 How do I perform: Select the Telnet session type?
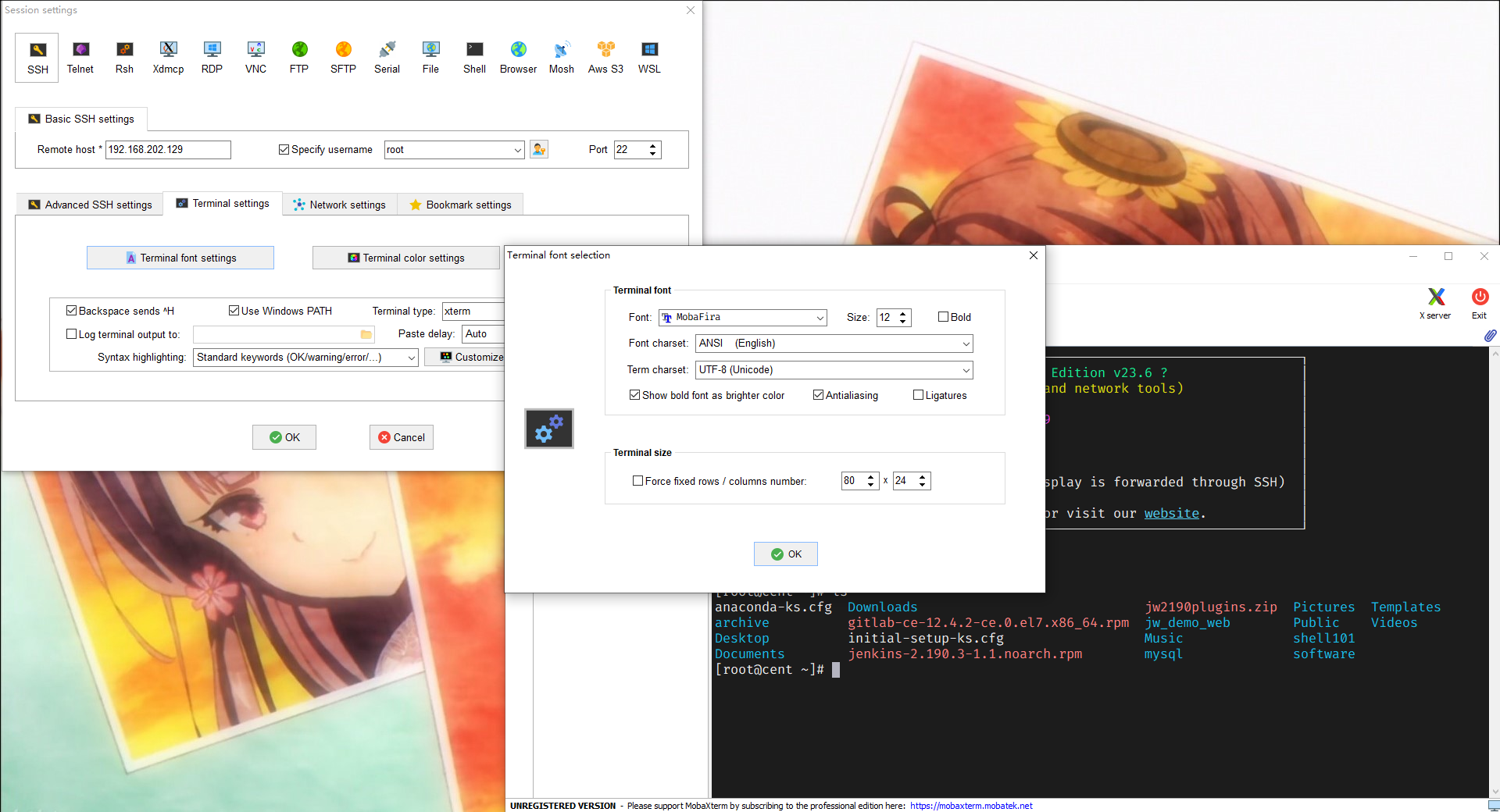tap(80, 58)
